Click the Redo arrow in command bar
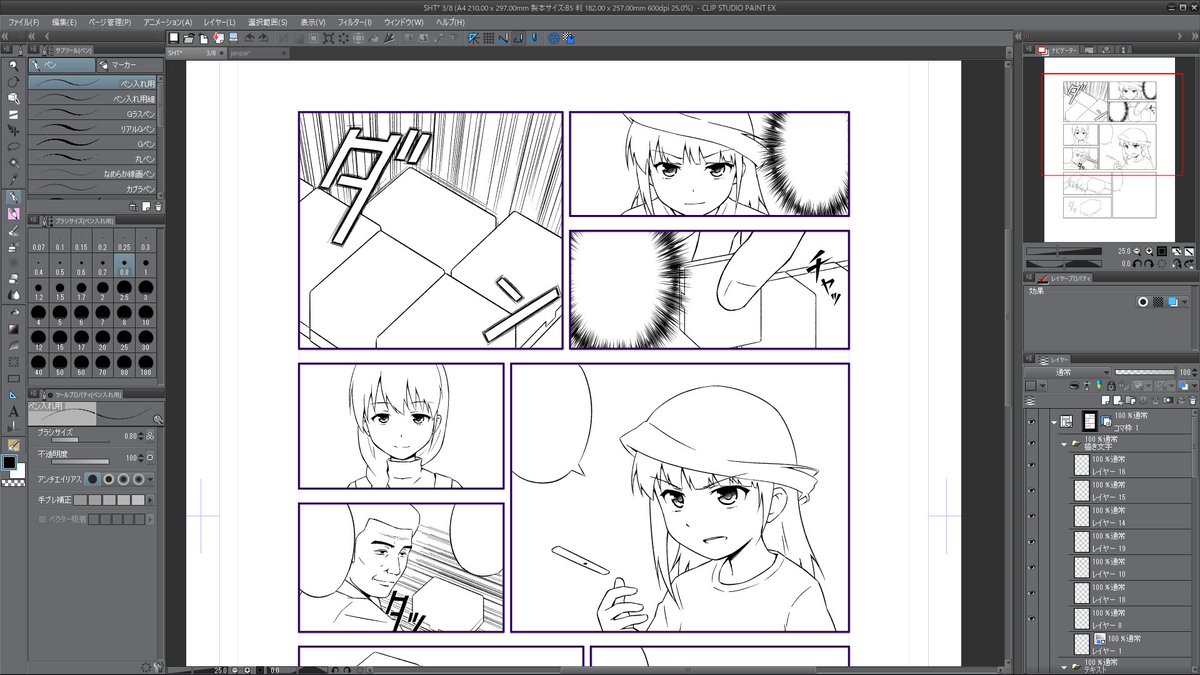The height and width of the screenshot is (675, 1200). [x=264, y=38]
